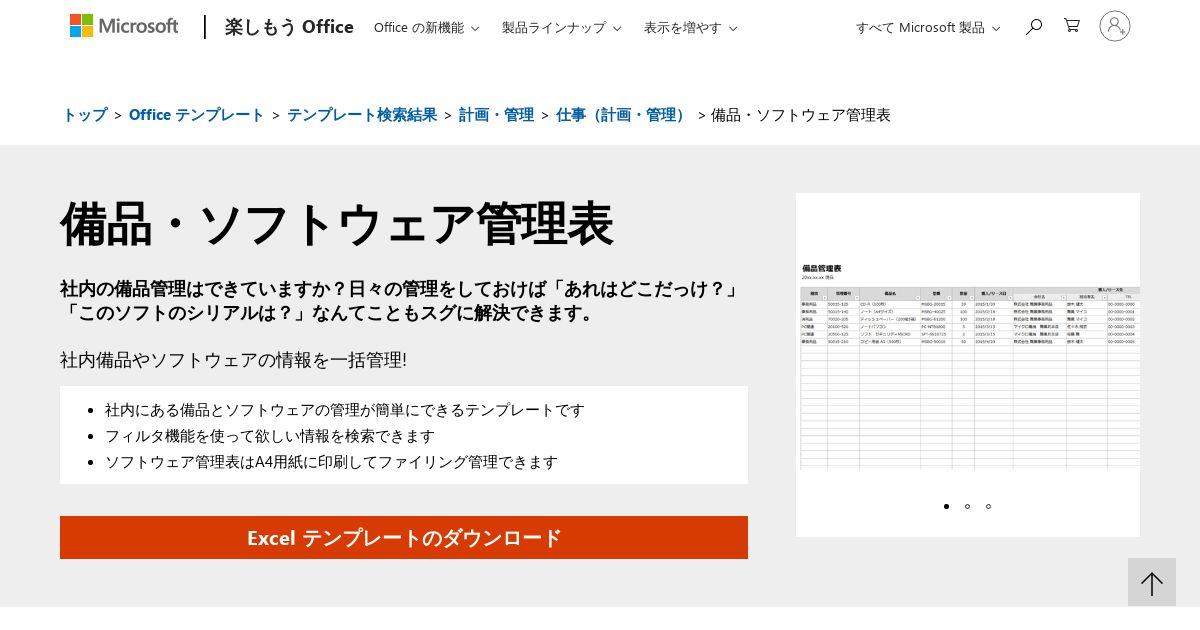
Task: Select the third carousel dot
Action: [x=988, y=506]
